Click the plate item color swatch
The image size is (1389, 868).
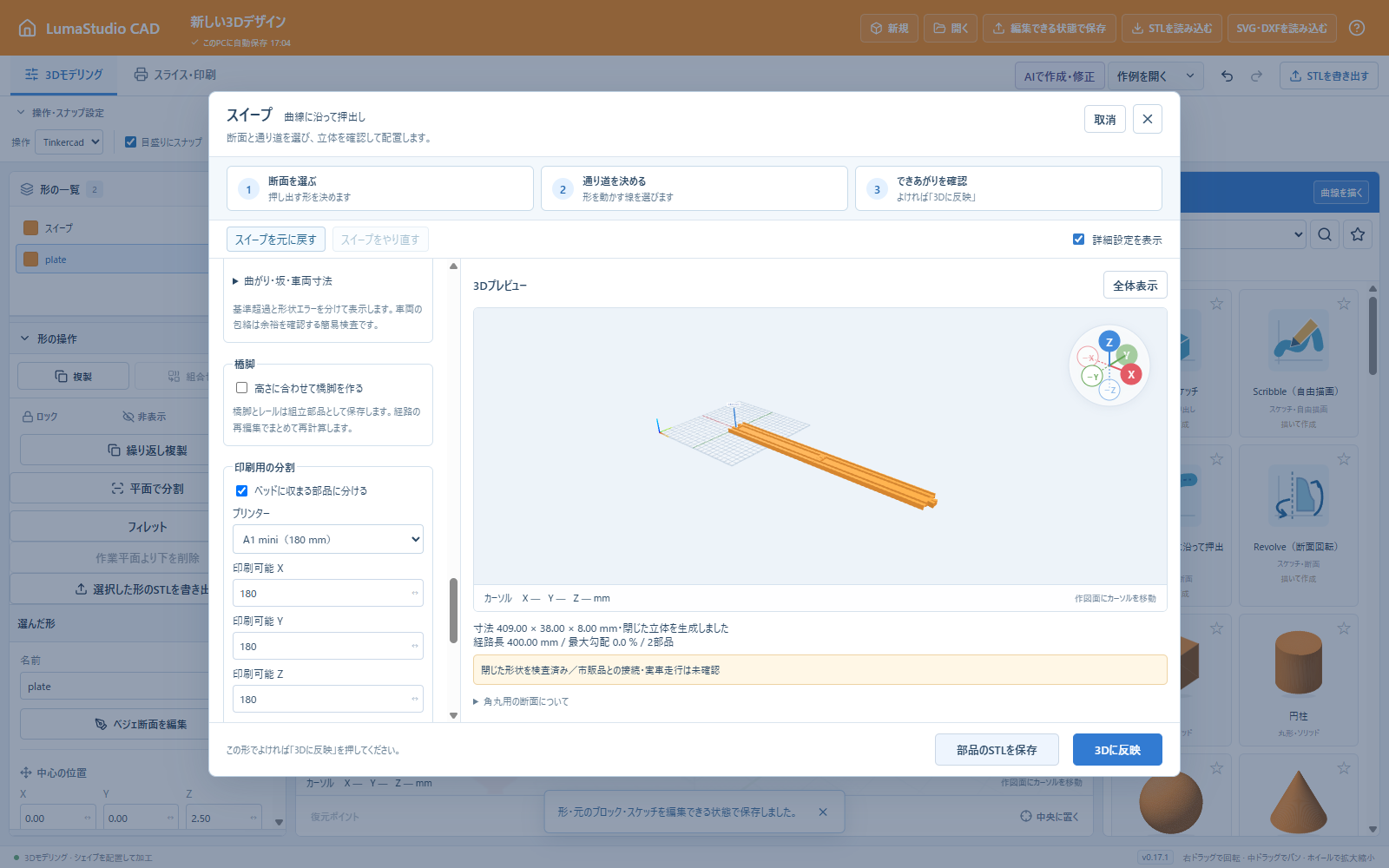[x=30, y=259]
